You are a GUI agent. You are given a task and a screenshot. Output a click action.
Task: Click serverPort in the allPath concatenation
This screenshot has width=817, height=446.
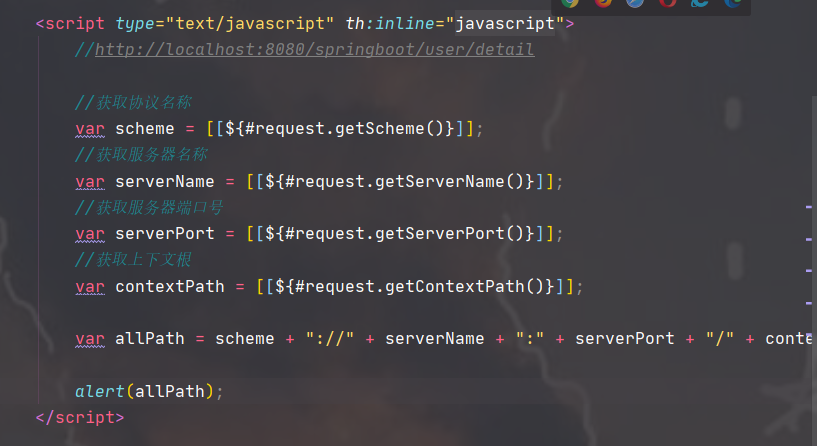point(625,339)
